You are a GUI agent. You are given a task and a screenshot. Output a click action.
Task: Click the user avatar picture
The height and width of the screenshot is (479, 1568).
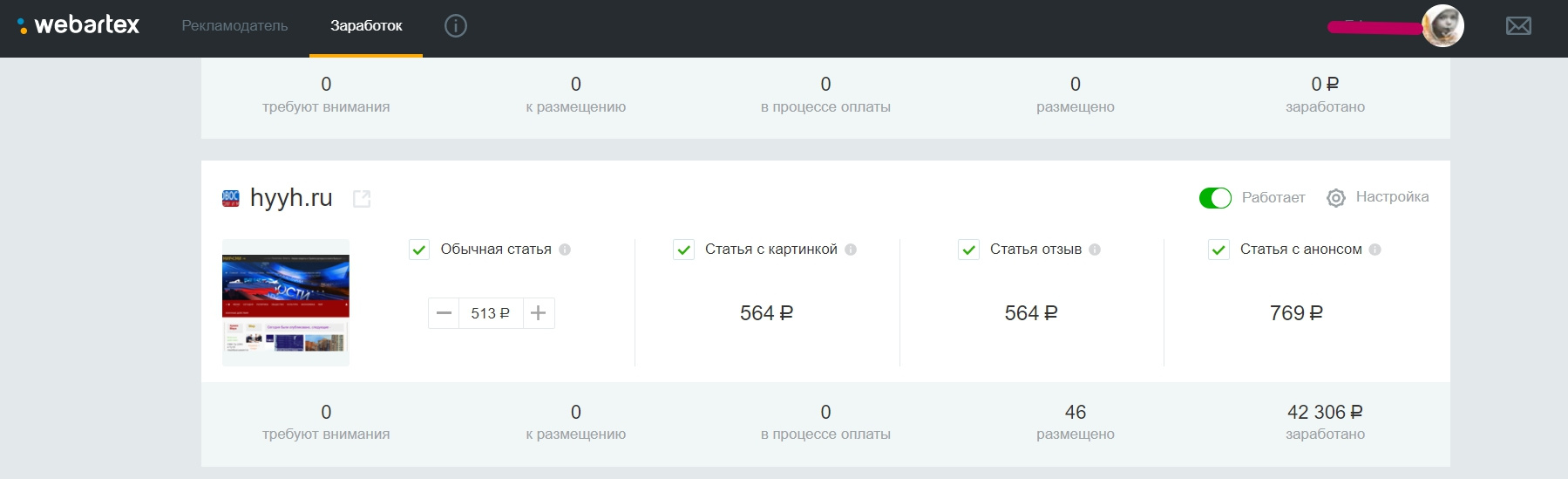[x=1442, y=26]
